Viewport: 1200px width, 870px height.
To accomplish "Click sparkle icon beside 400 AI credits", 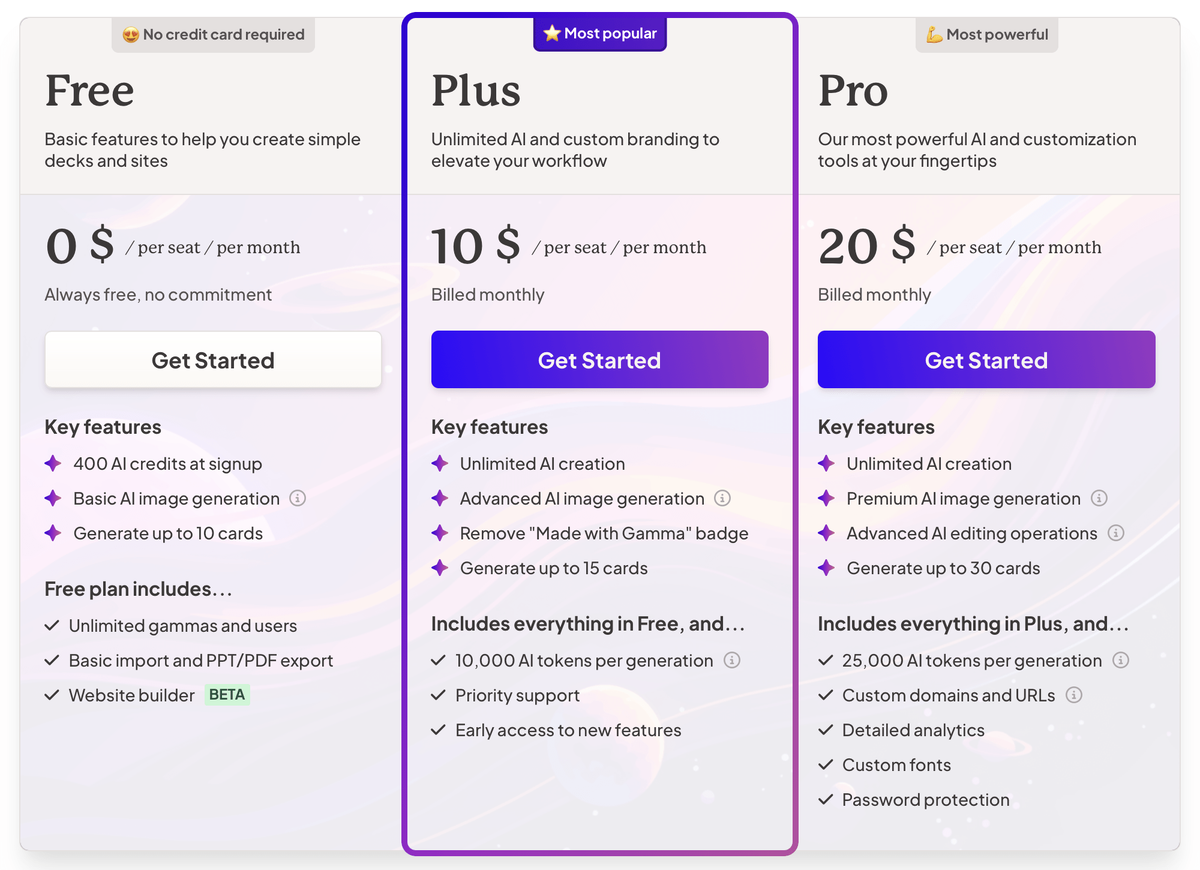I will click(x=53, y=463).
